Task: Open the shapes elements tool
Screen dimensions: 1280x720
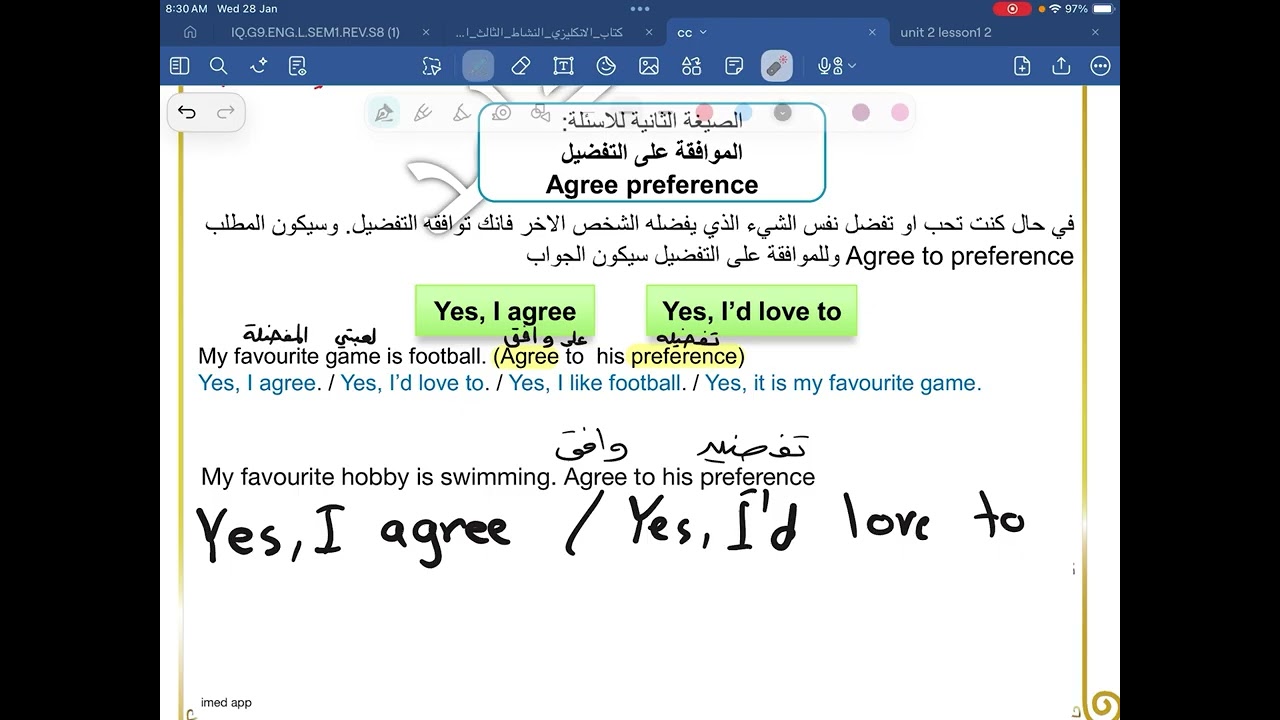Action: (x=692, y=66)
